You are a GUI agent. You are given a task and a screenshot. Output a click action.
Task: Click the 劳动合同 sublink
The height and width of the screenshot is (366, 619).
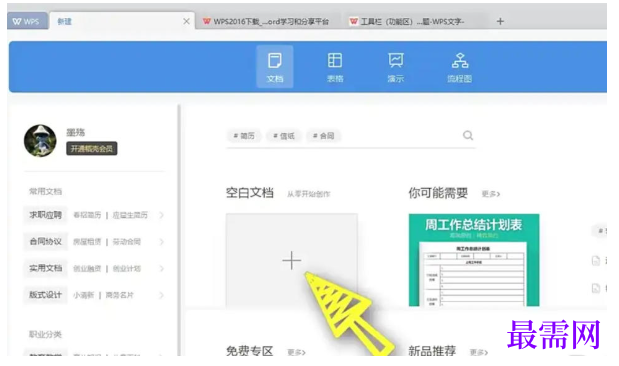(x=126, y=242)
